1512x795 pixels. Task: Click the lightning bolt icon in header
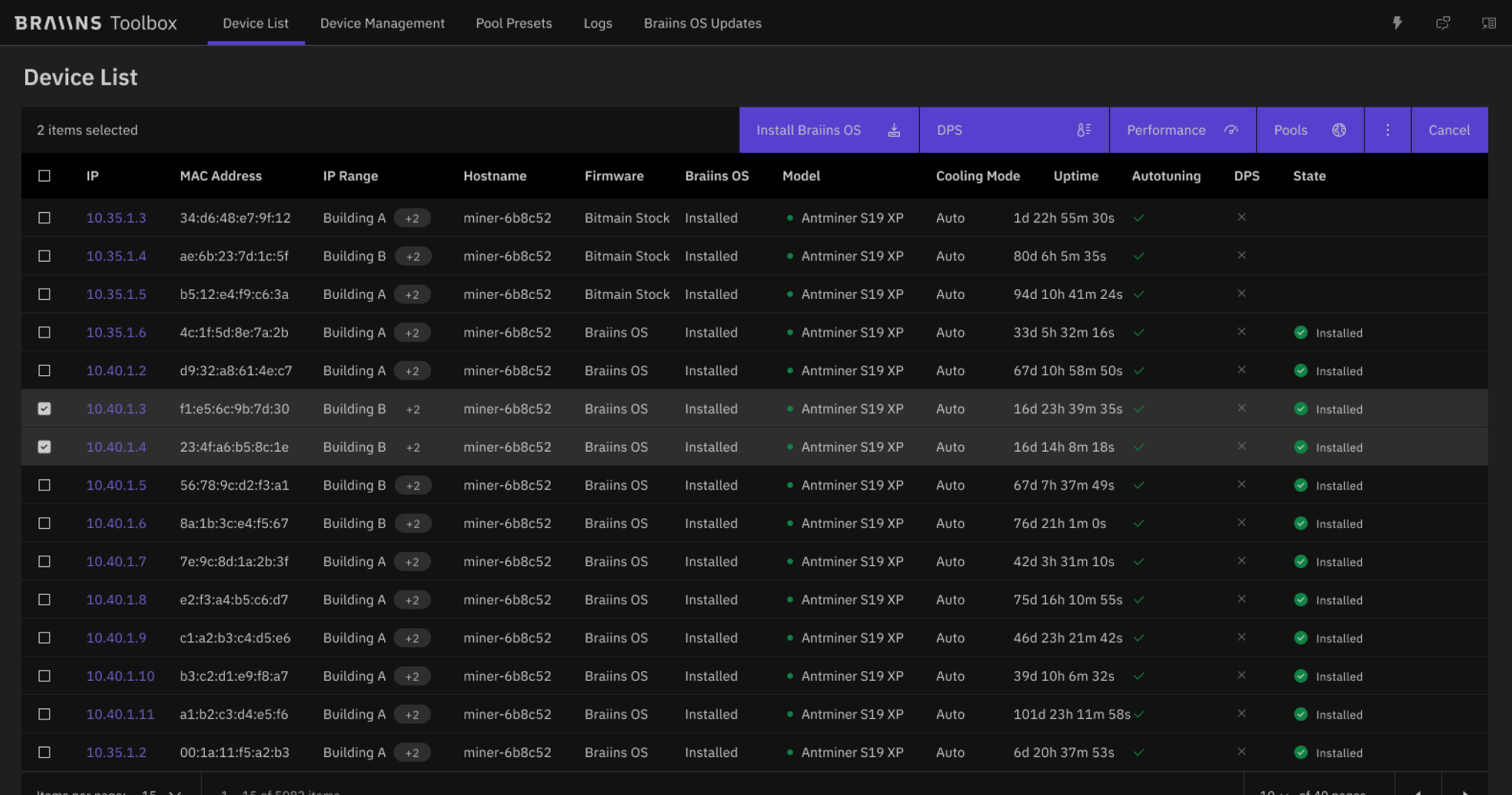(x=1397, y=23)
